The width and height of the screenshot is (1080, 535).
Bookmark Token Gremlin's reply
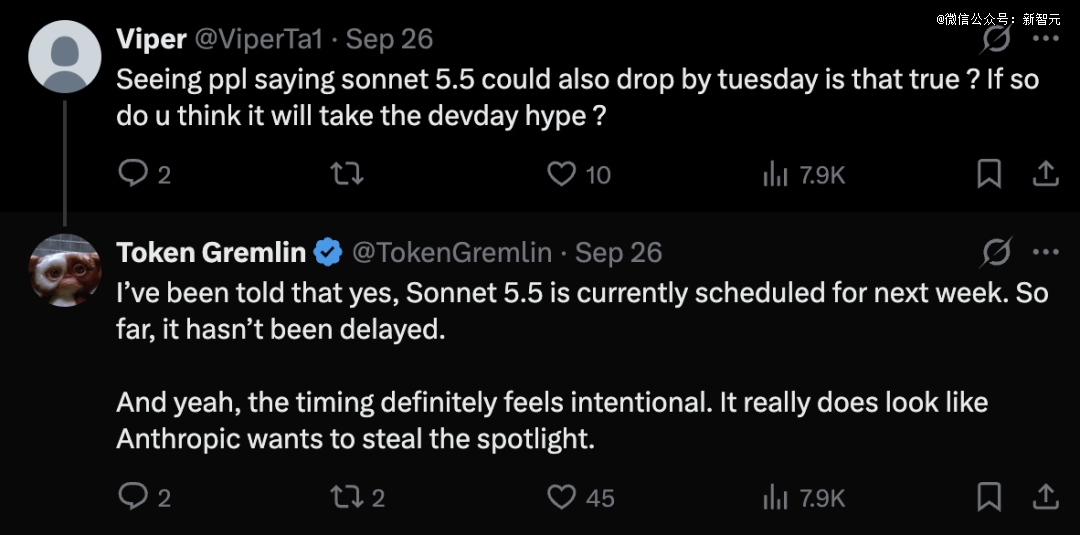(990, 496)
